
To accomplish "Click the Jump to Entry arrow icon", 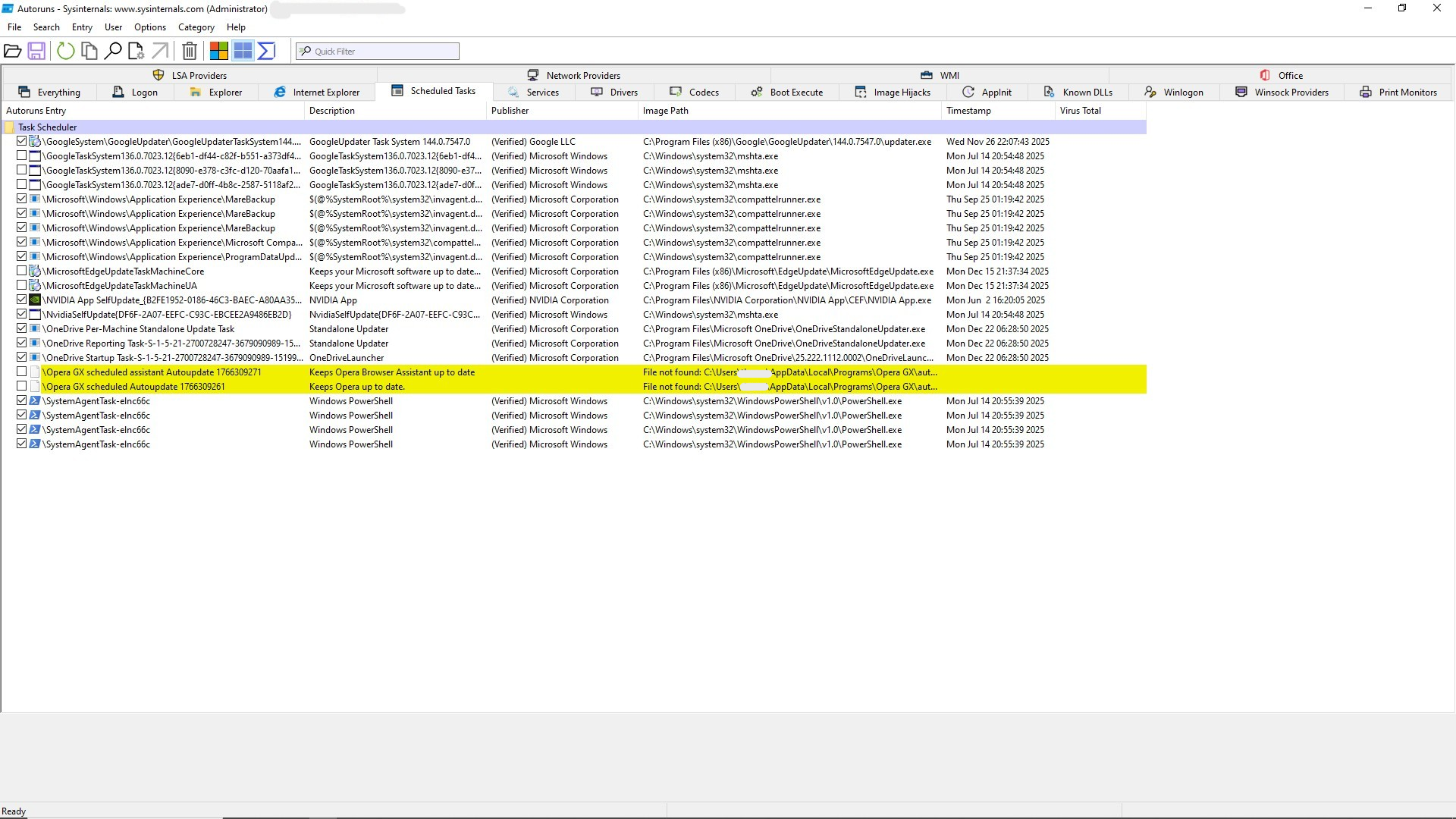I will 160,51.
